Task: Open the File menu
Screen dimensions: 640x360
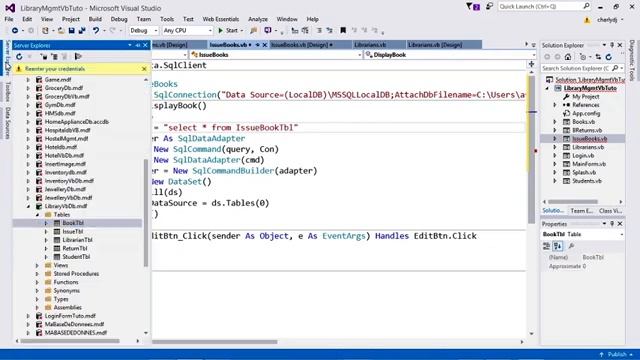Action: click(x=9, y=19)
